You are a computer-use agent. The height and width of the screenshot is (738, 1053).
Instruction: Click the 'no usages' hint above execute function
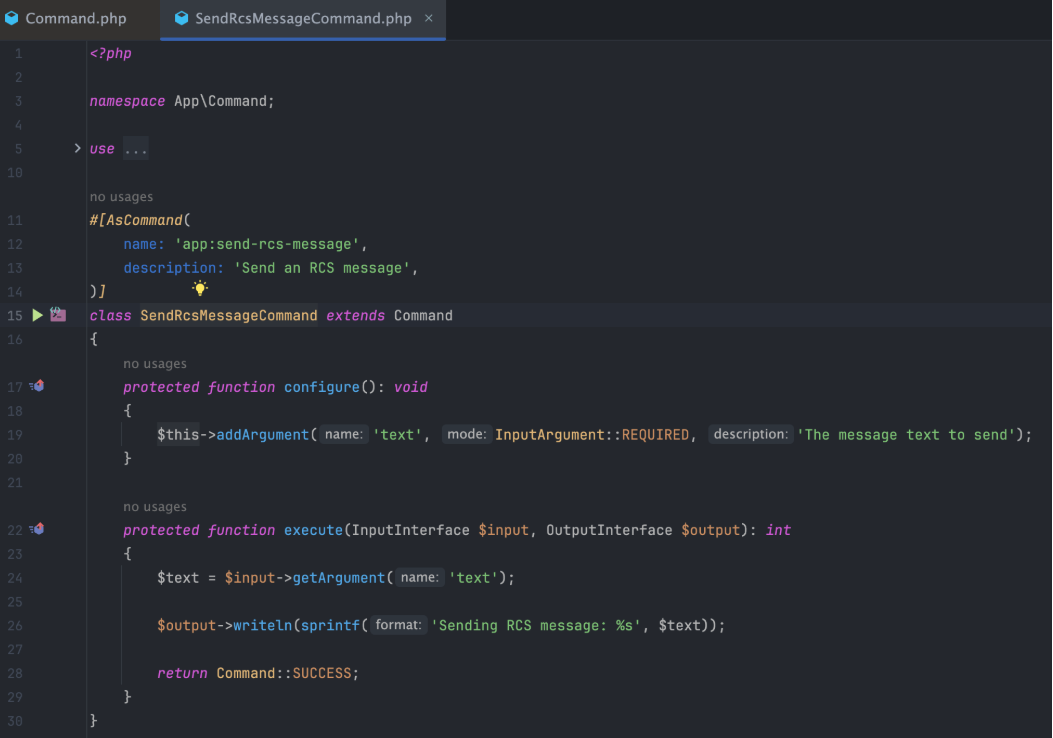pos(155,507)
